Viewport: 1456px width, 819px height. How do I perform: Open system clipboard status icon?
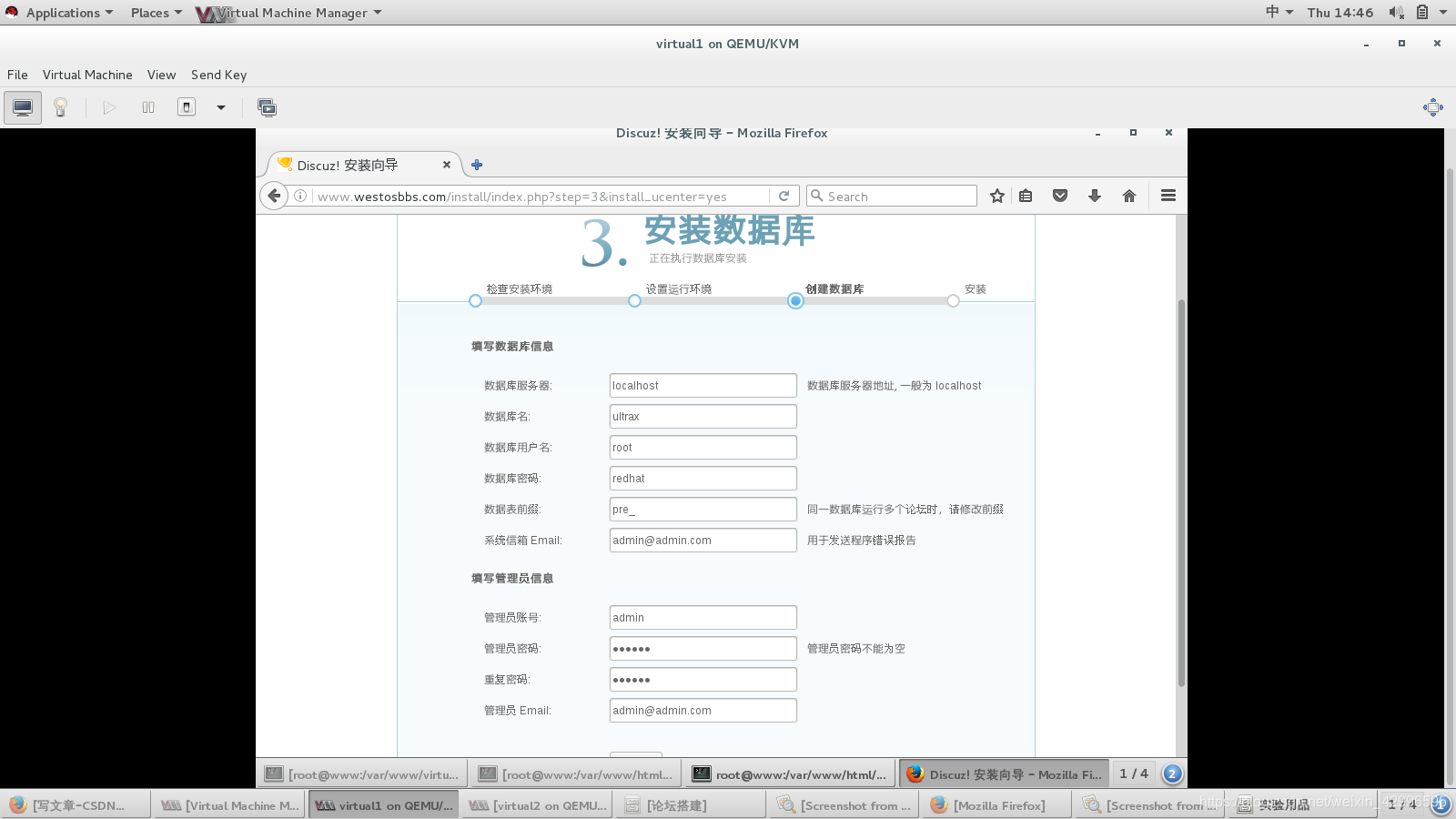pos(1422,13)
